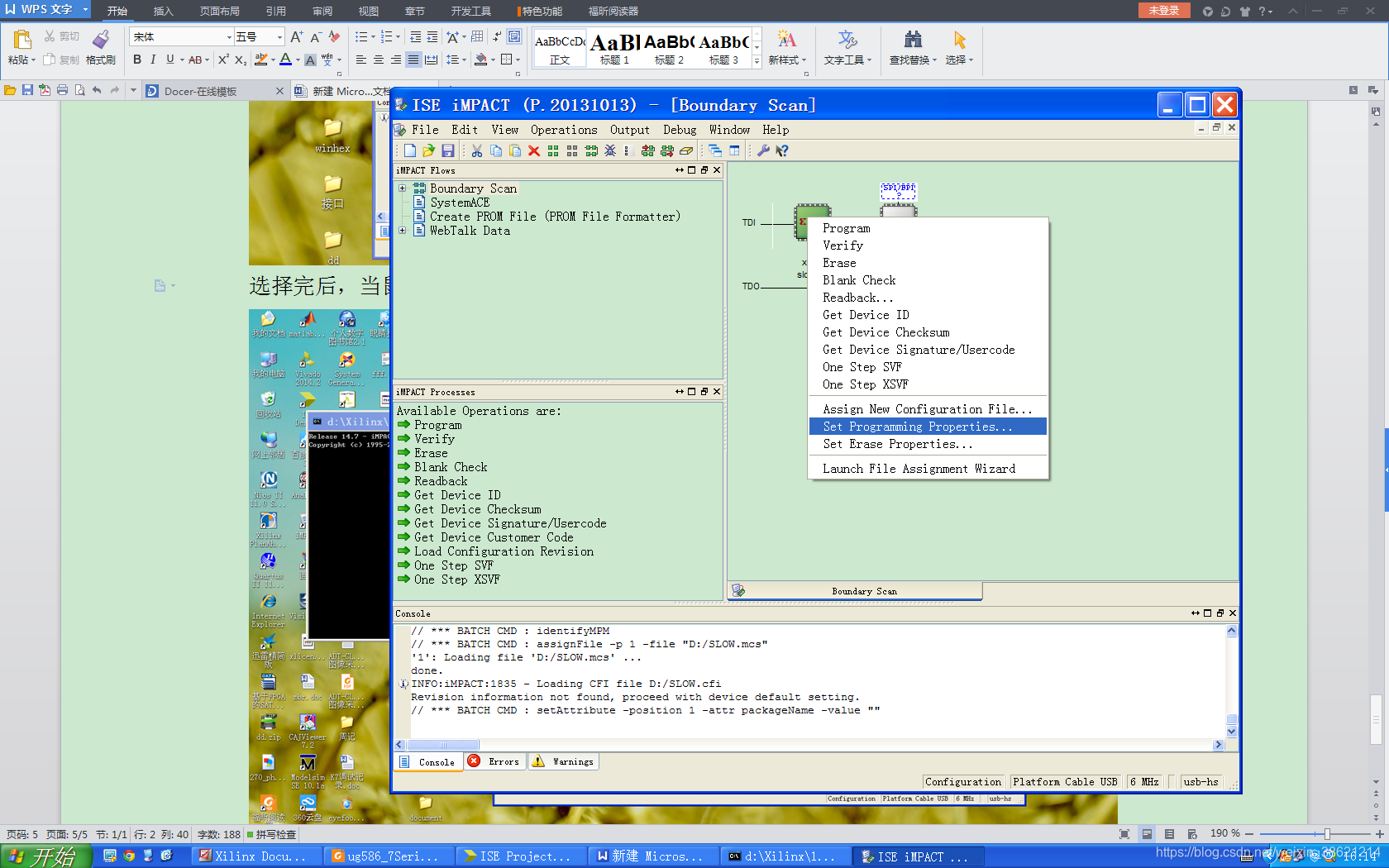This screenshot has height=868, width=1389.
Task: Open the line spacing dropdown arrow
Action: pos(465,60)
